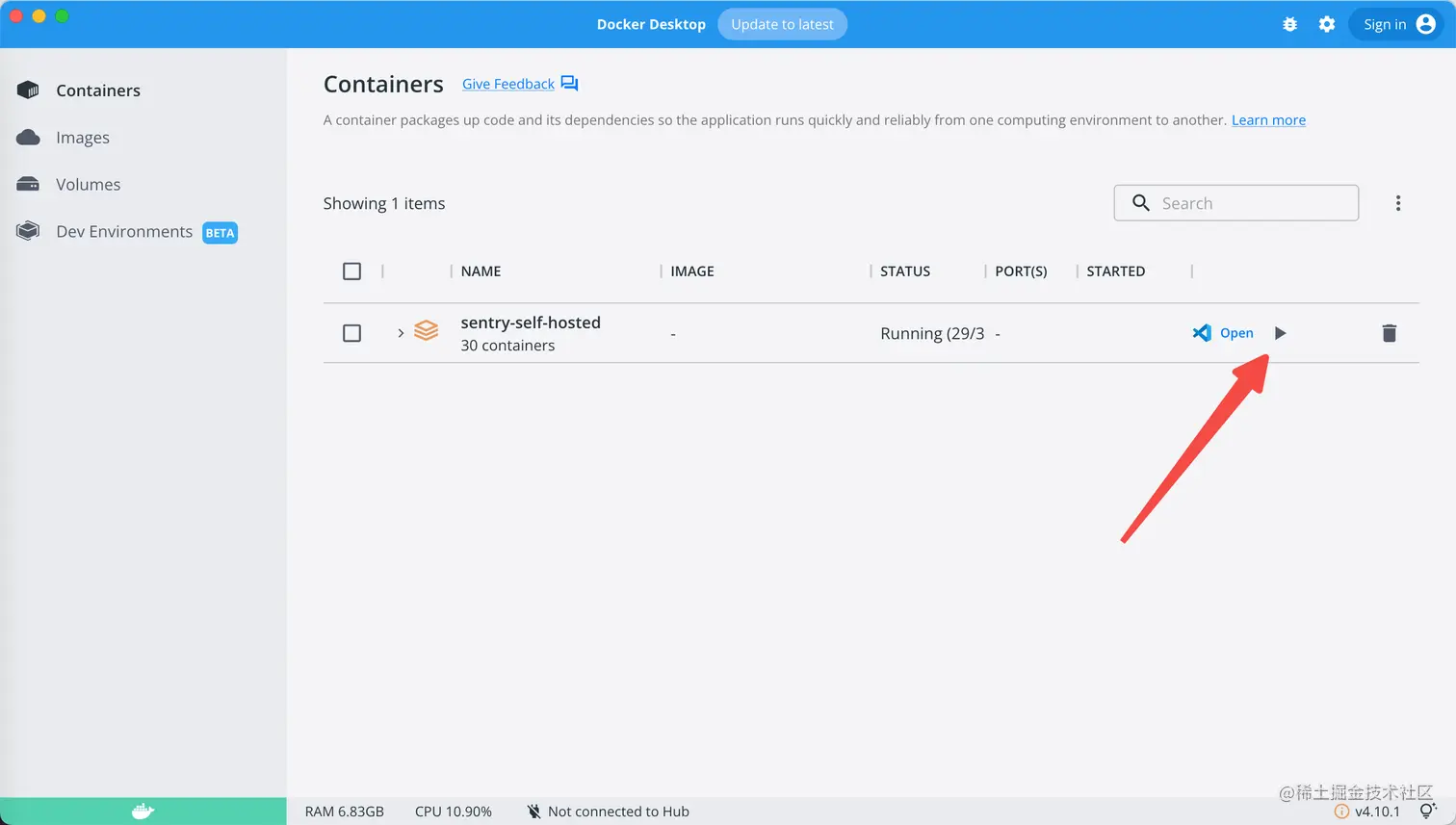
Task: Delete sentry-self-hosted using the trash icon
Action: click(1389, 333)
